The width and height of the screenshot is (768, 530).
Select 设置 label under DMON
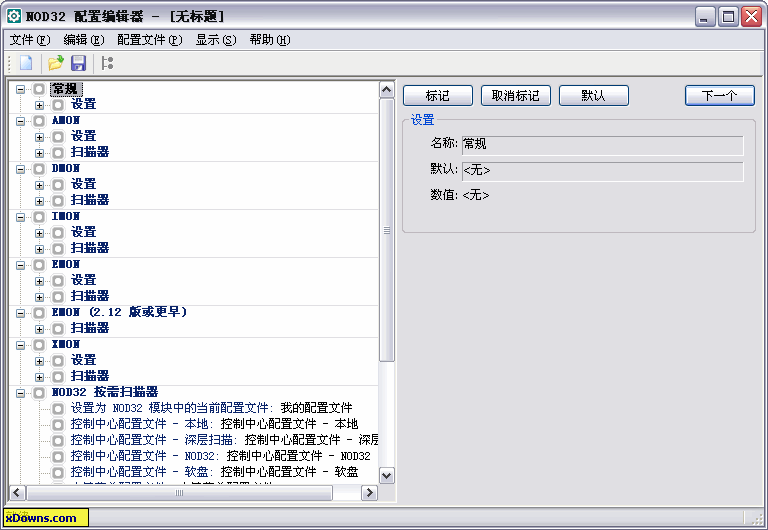(x=83, y=185)
